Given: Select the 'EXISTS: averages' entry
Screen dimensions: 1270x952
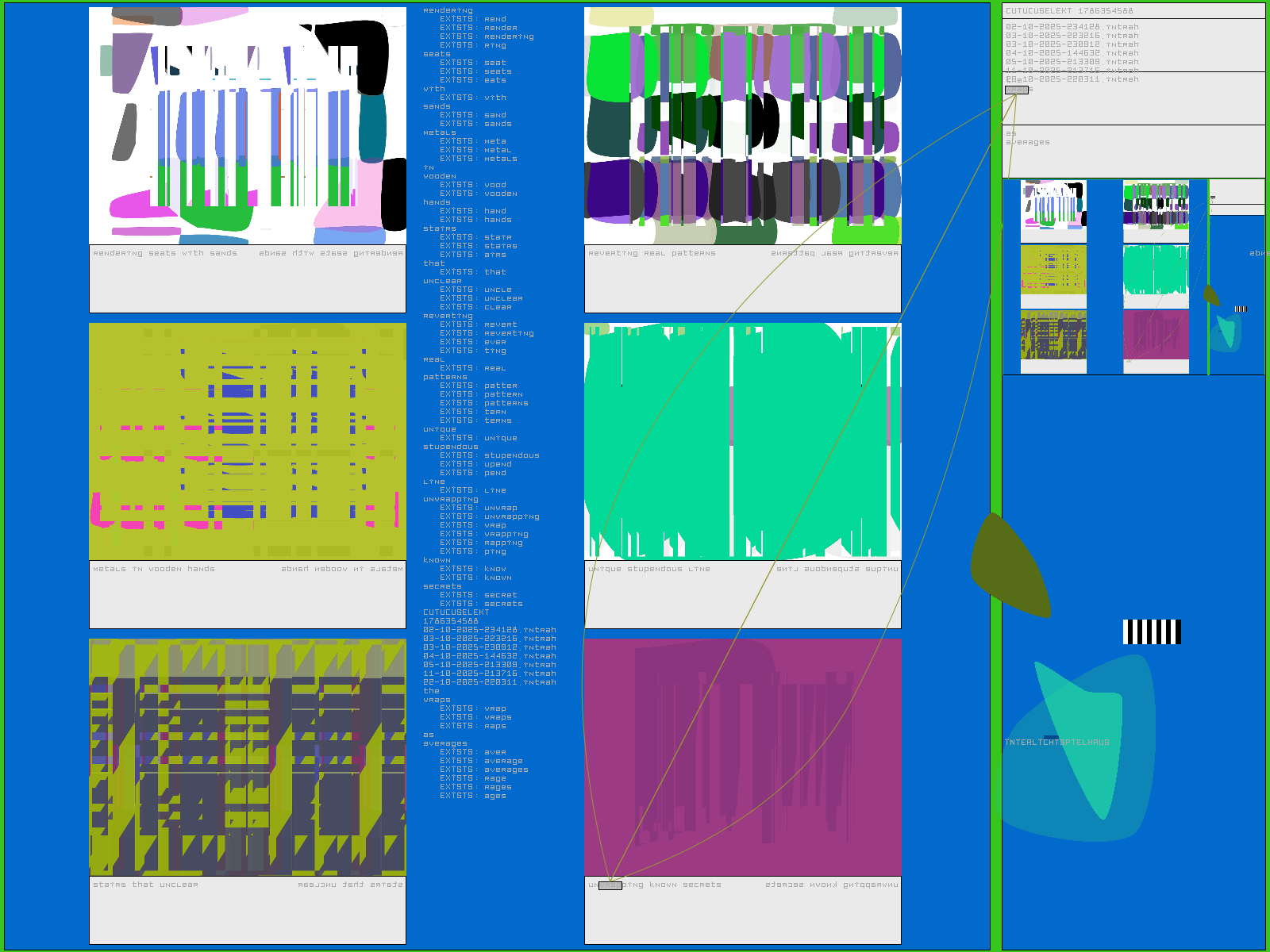Looking at the screenshot, I should 484,770.
